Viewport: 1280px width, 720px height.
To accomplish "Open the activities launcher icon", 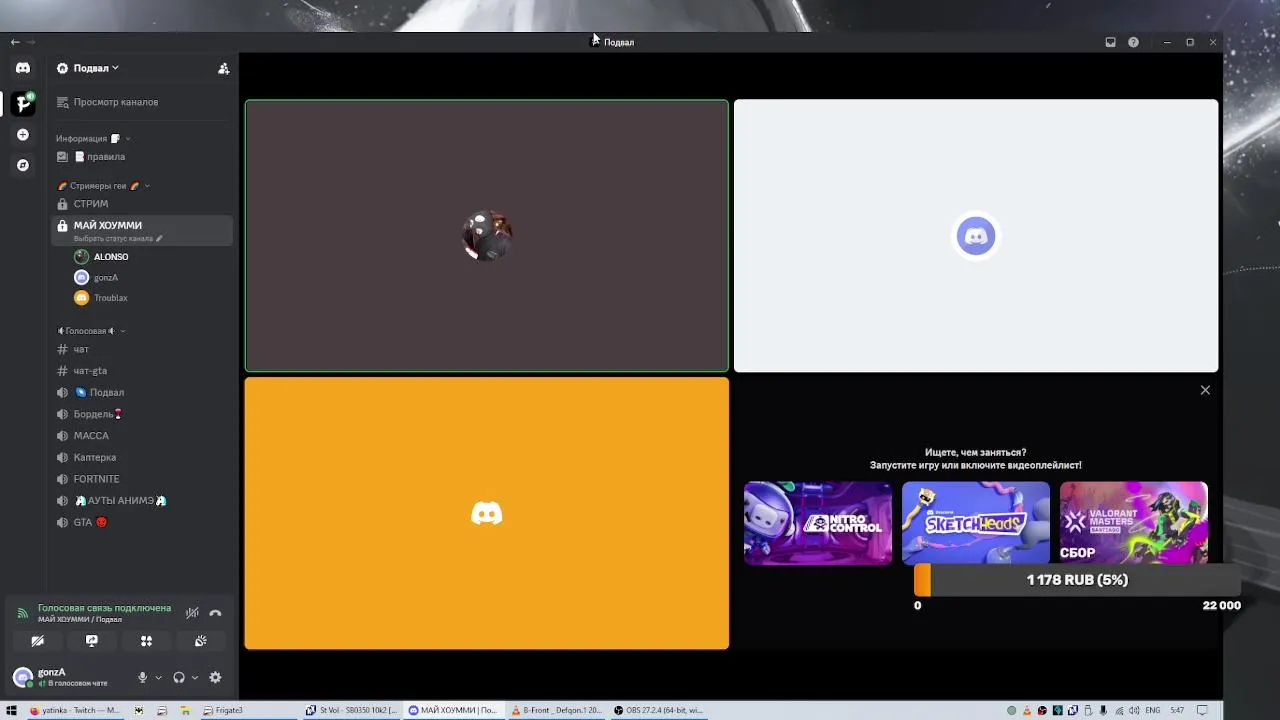I will (146, 641).
